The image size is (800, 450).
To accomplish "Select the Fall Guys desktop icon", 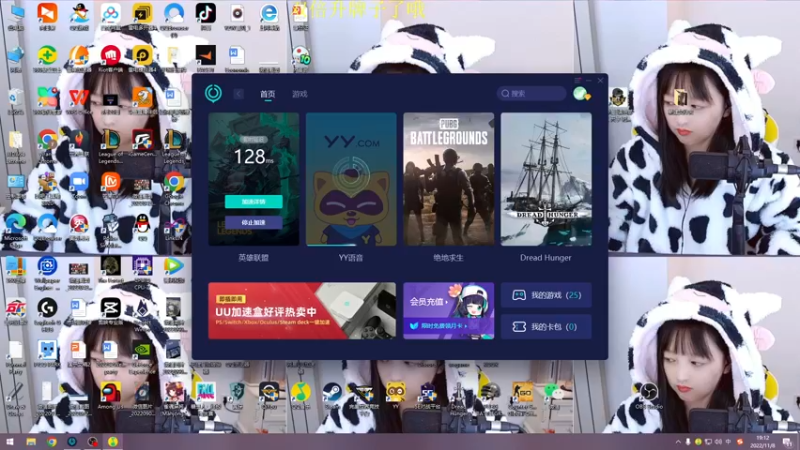I will 206,392.
